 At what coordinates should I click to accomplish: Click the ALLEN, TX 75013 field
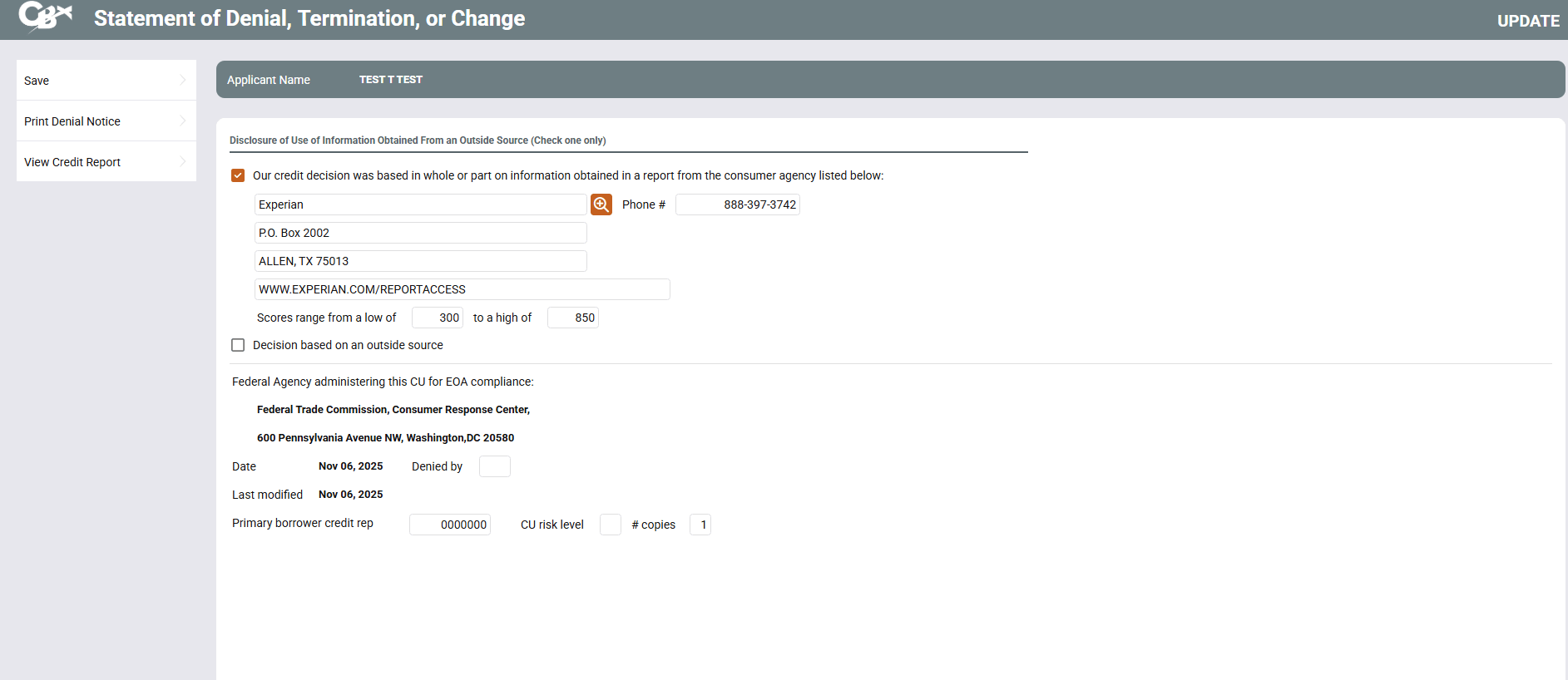420,261
